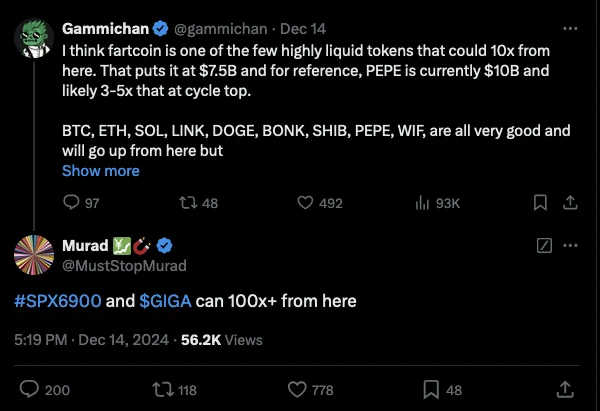Open Murad's colorful starburst avatar
Screen dimensions: 600x411
[x=34, y=255]
